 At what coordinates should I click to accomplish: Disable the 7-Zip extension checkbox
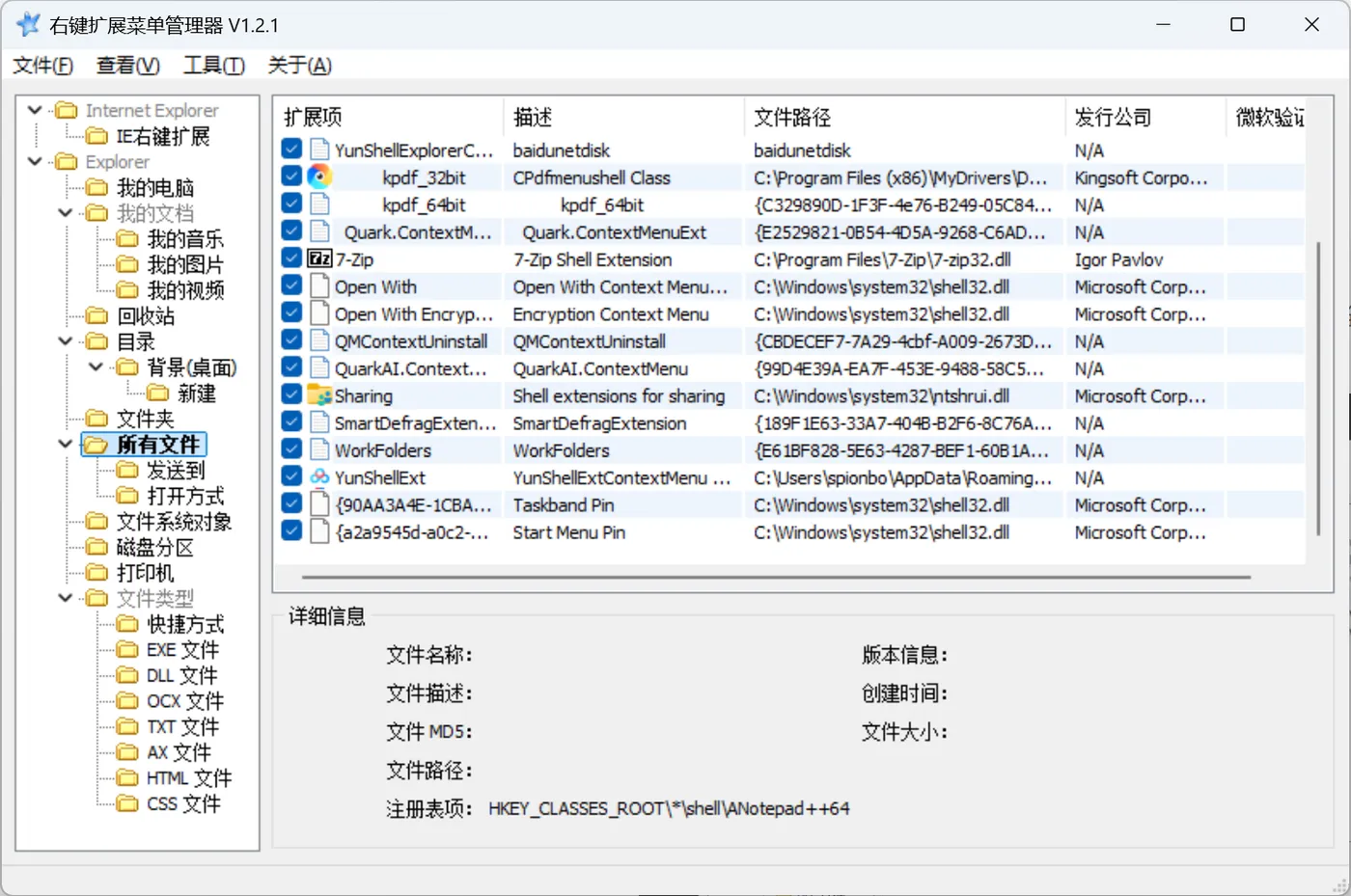291,258
